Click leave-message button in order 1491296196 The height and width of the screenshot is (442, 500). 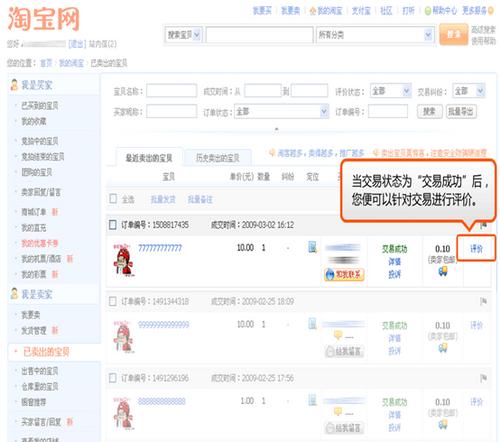pyautogui.click(x=344, y=428)
